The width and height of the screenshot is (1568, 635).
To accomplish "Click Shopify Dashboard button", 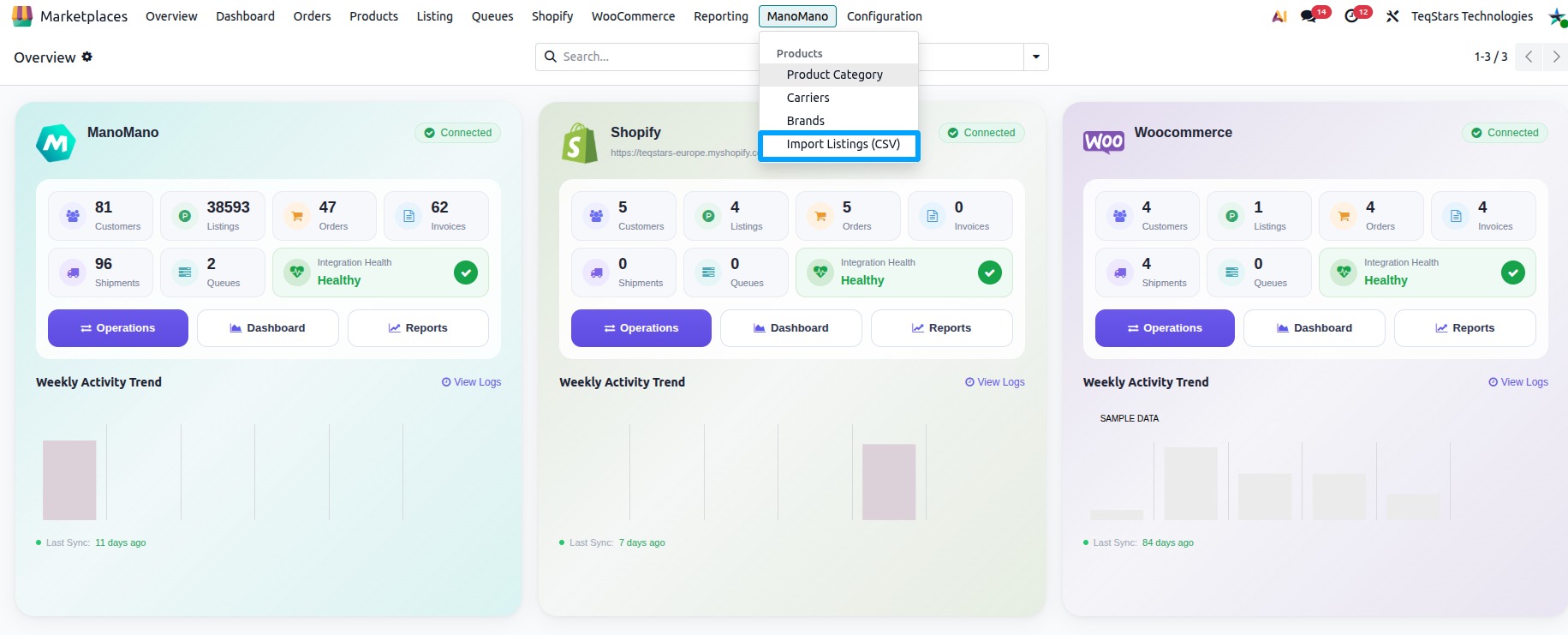I will click(x=791, y=328).
